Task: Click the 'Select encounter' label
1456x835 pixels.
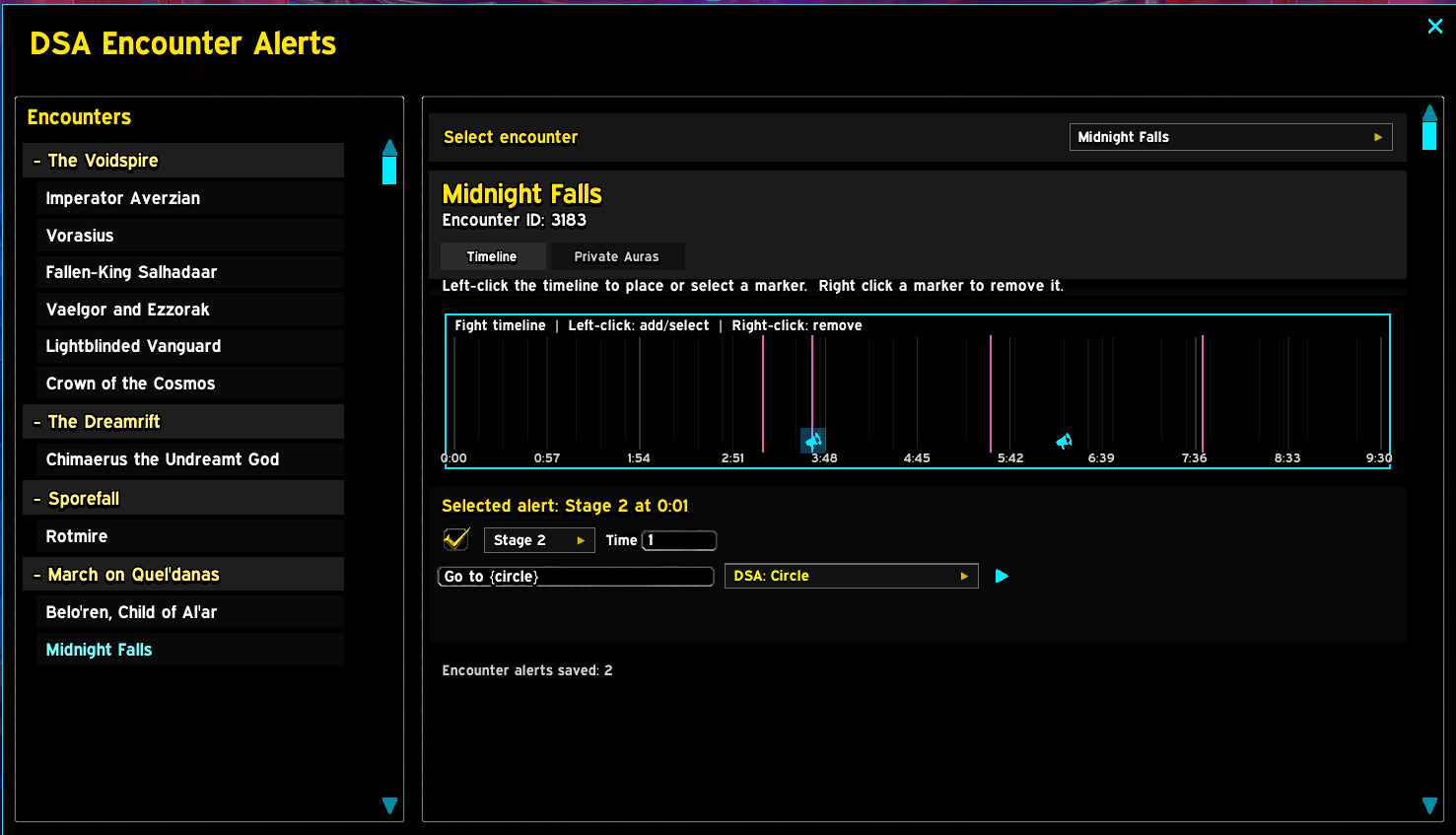Action: tap(511, 137)
